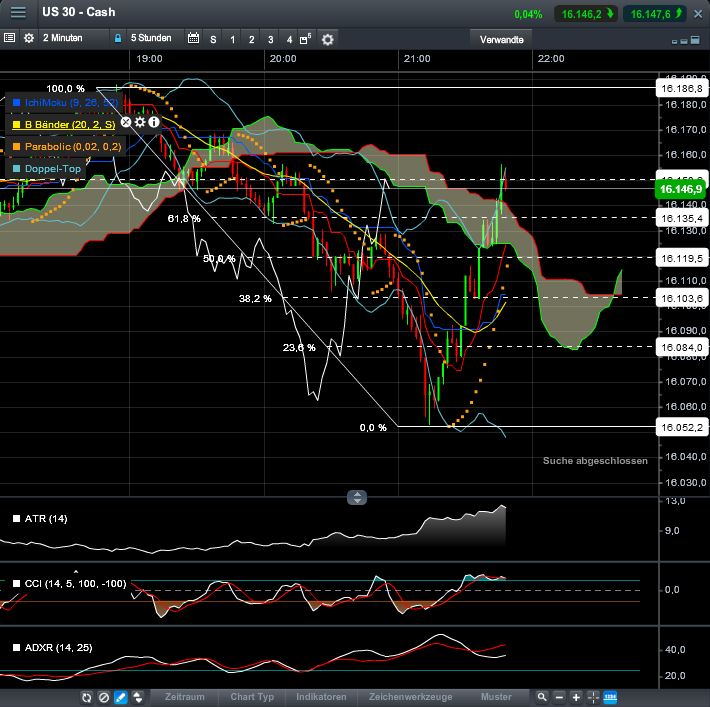
Task: Click the 16.119,5 price axis label
Action: pyautogui.click(x=681, y=258)
